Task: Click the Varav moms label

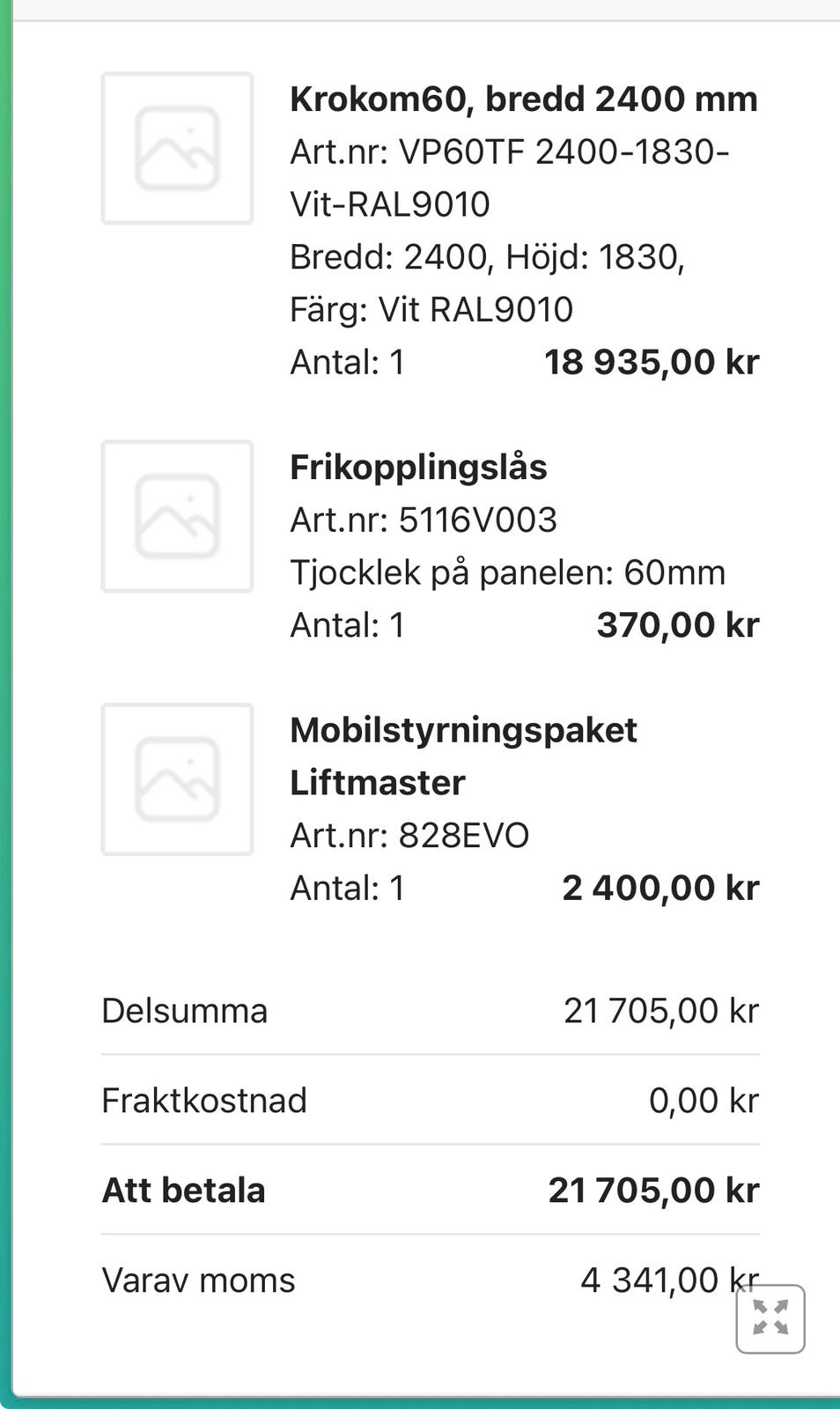Action: tap(198, 1280)
